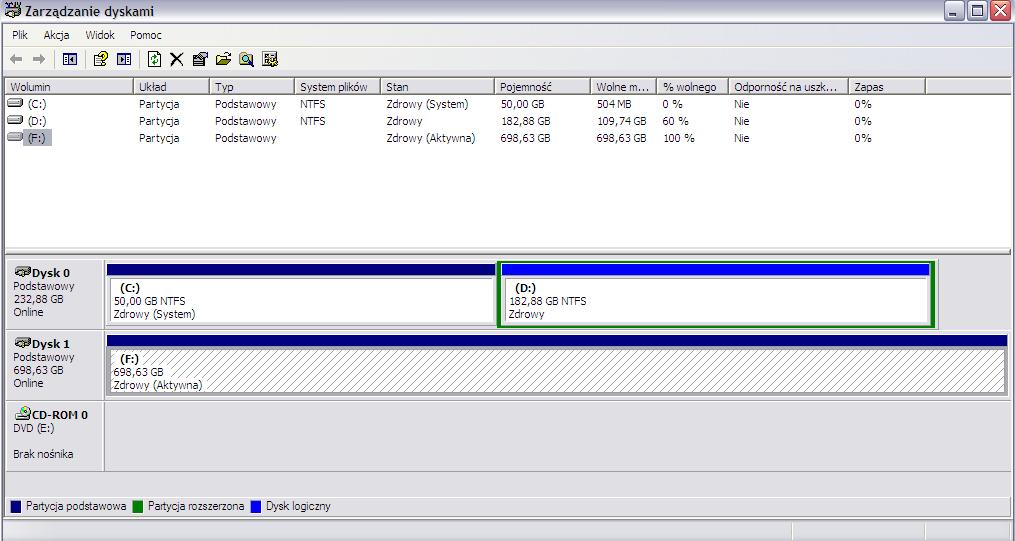Select the D: volume drive icon in list
Viewport: 1015px width, 541px height.
point(15,120)
